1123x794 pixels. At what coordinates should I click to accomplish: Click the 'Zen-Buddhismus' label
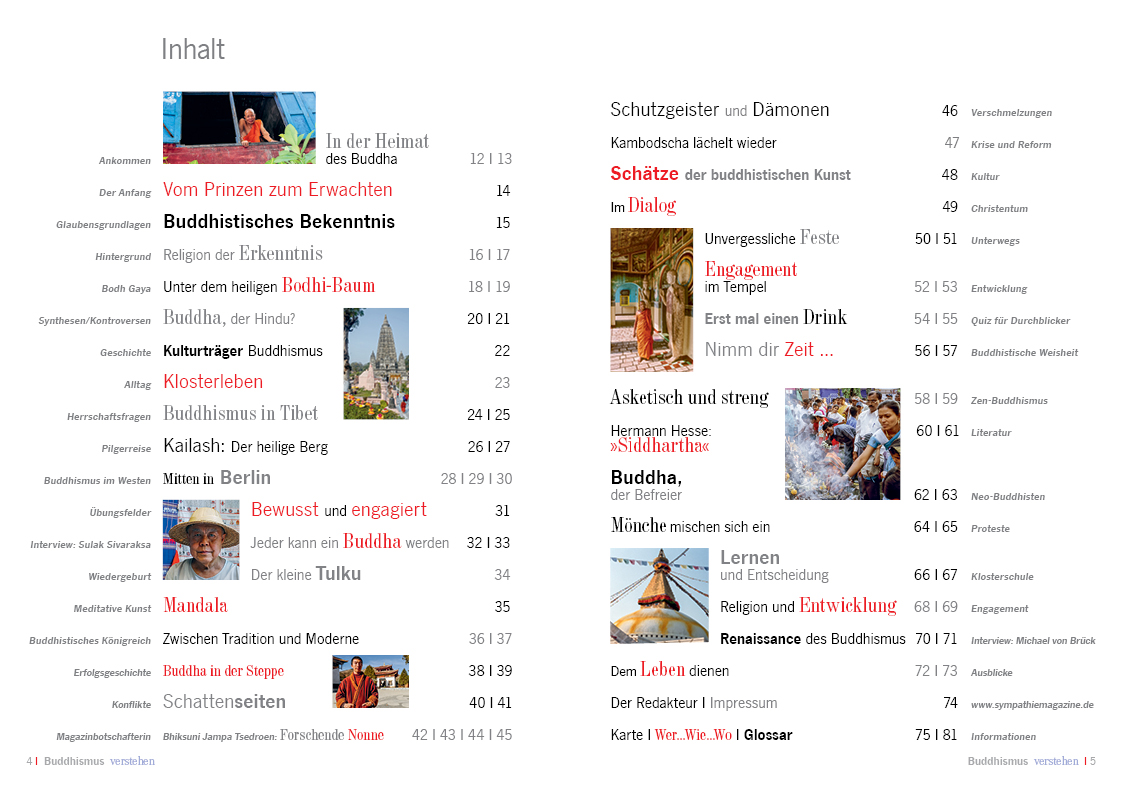(x=1009, y=401)
